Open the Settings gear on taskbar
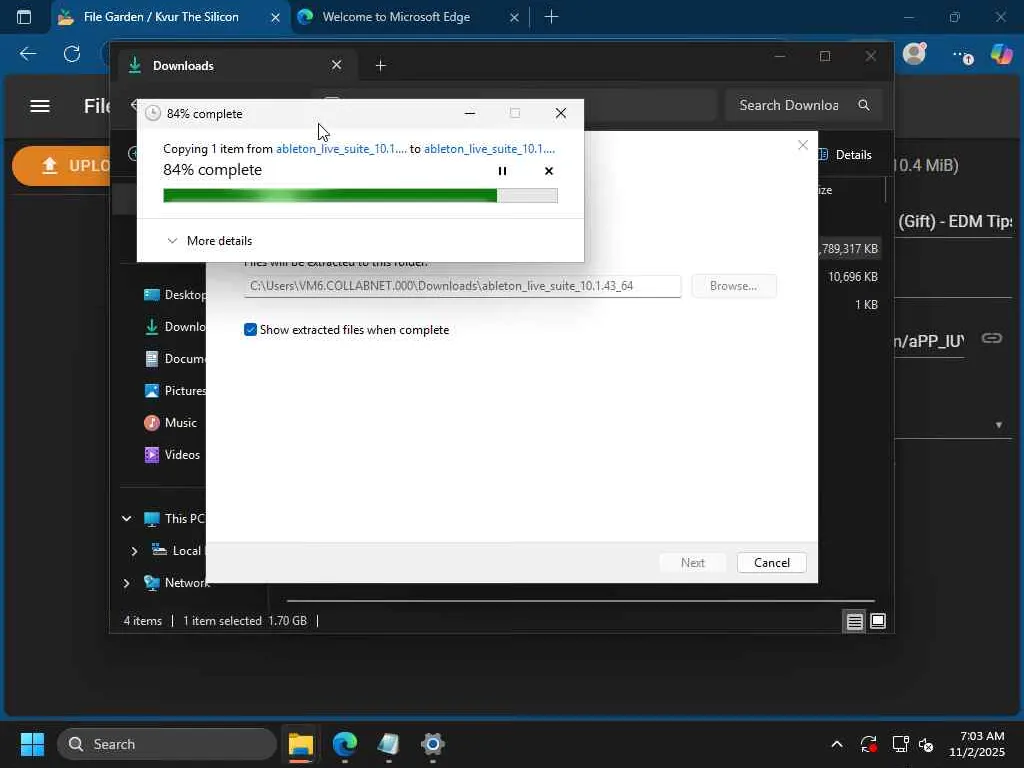This screenshot has height=768, width=1024. coord(432,744)
